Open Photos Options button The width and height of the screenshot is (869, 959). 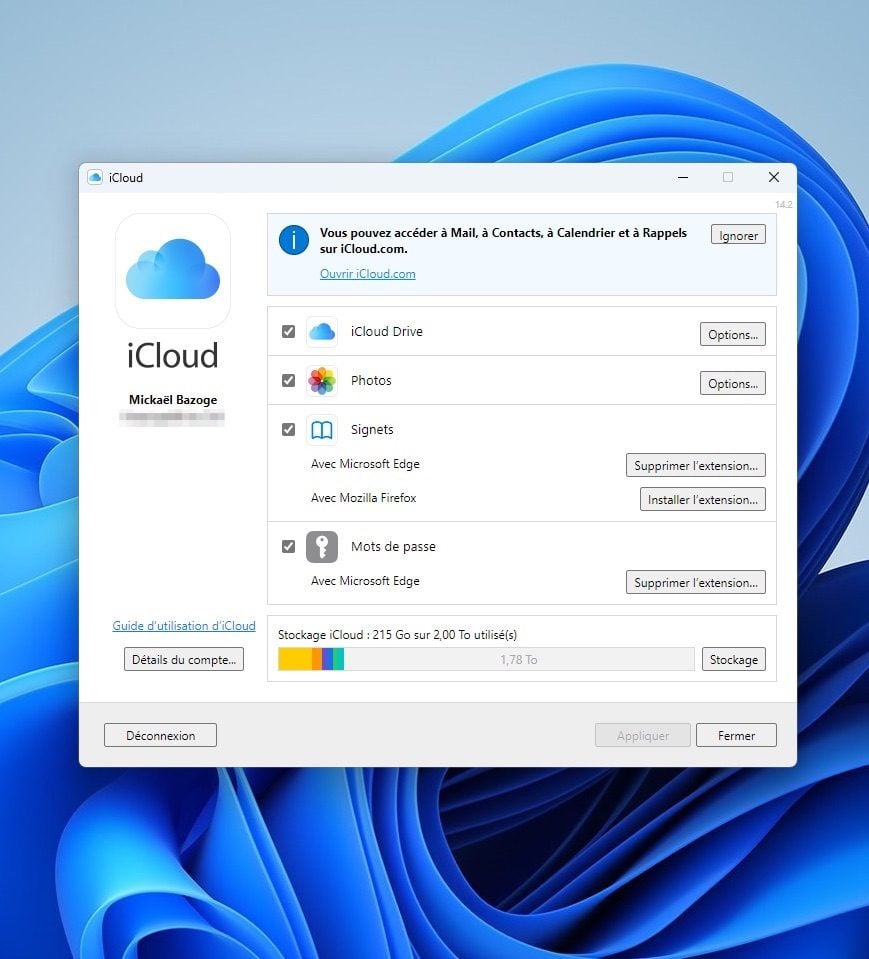tap(733, 383)
